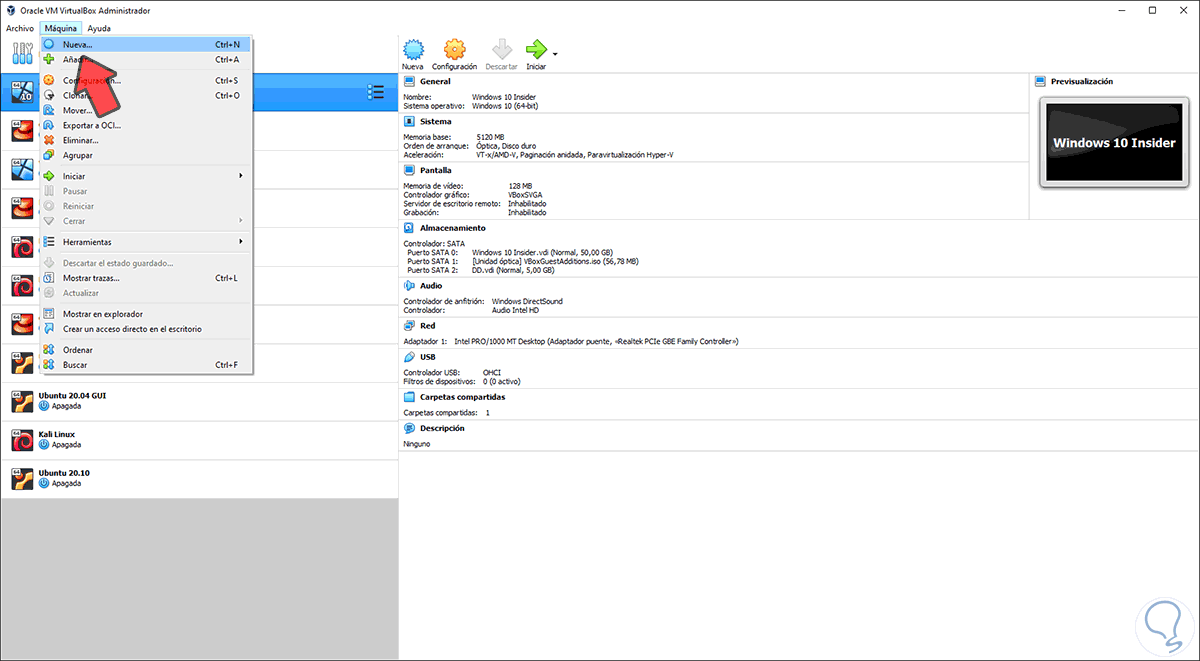The image size is (1200, 661).
Task: Click the Herramientas tools icon above VM list
Action: 22,55
